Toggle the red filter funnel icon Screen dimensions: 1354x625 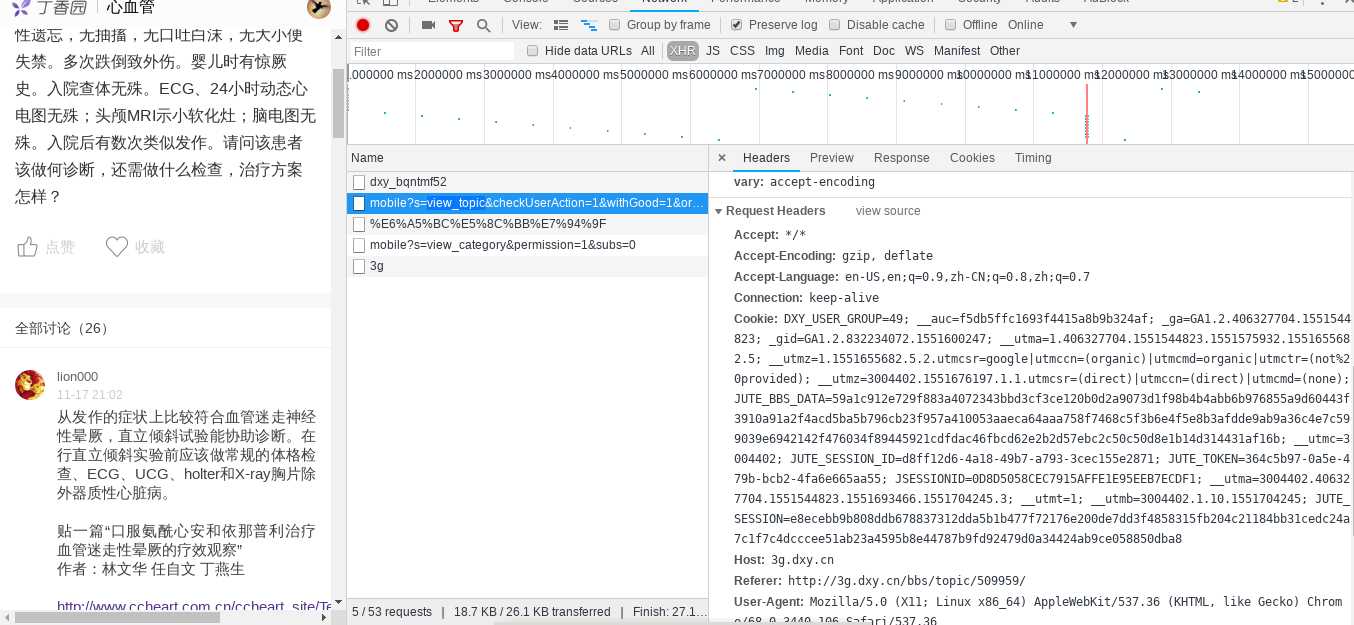tap(456, 25)
